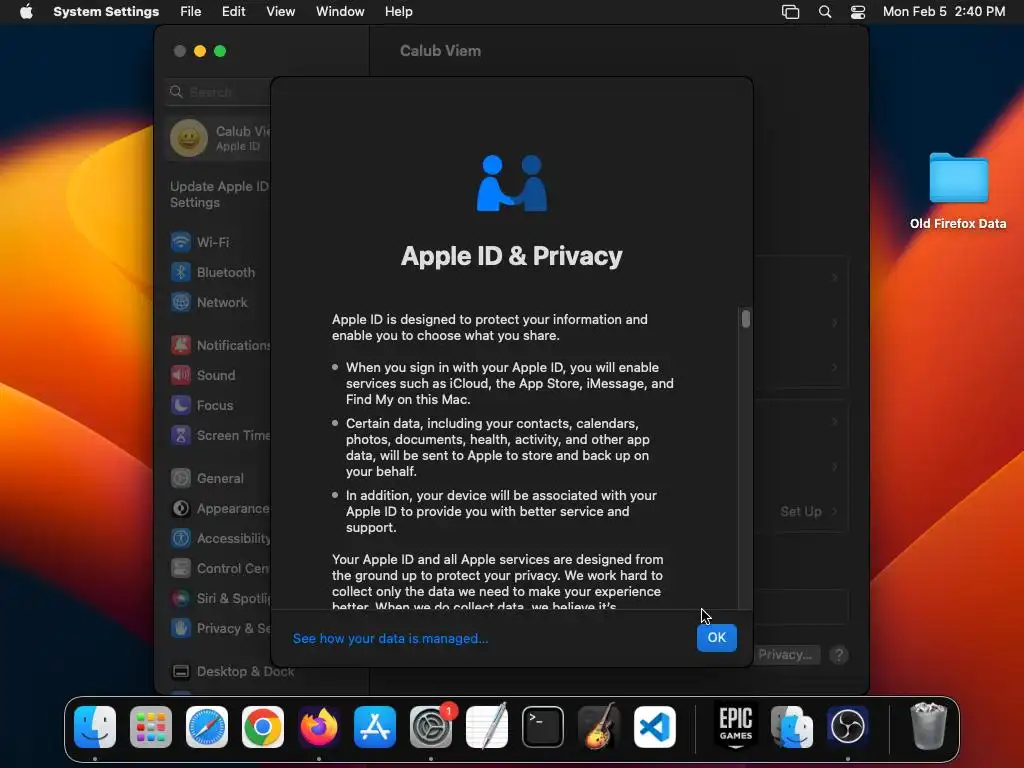Launch Terminal from the Dock
Viewport: 1024px width, 768px height.
click(543, 727)
